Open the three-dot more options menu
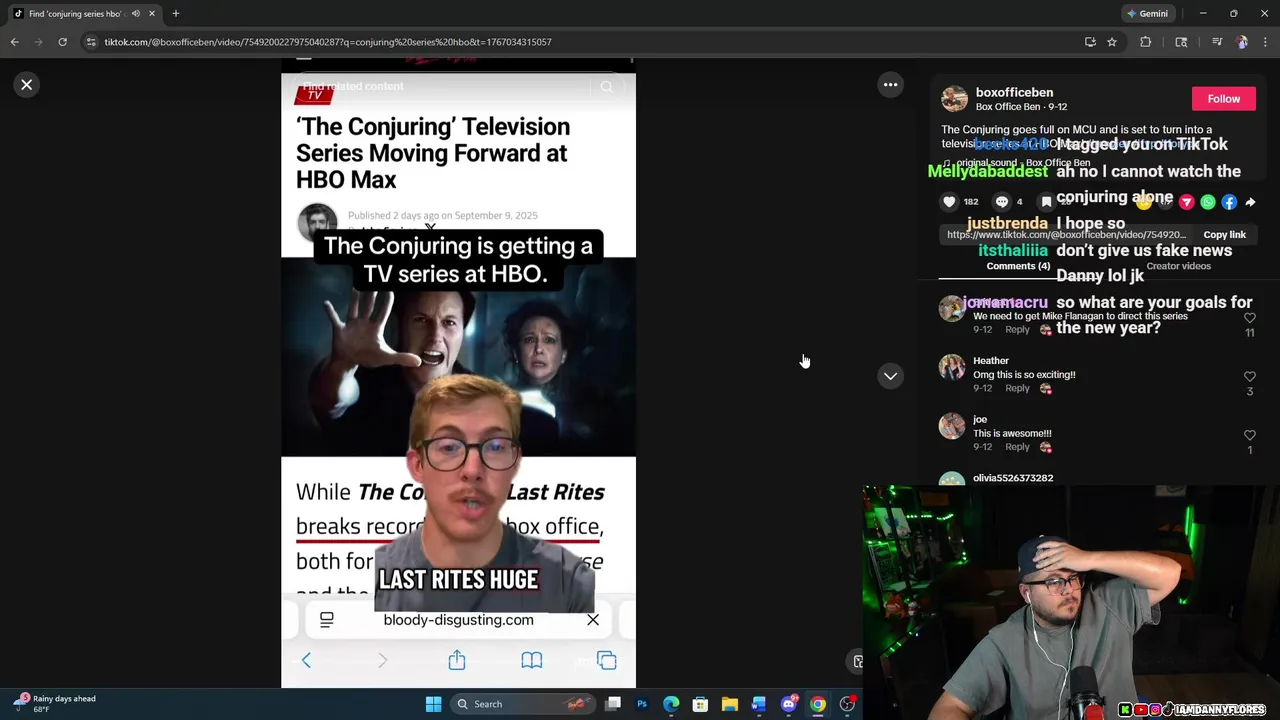Viewport: 1280px width, 720px height. click(x=890, y=85)
